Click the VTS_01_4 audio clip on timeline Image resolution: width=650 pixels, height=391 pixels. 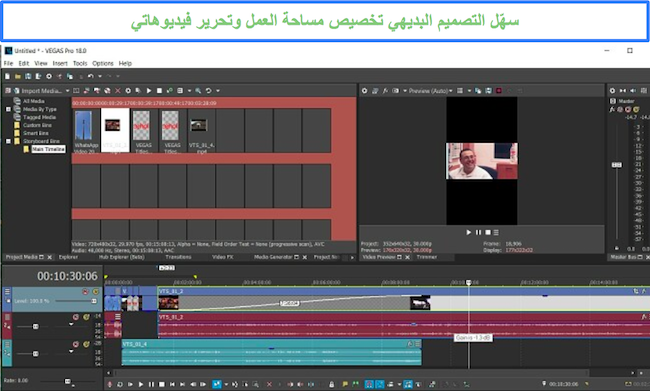[x=272, y=353]
